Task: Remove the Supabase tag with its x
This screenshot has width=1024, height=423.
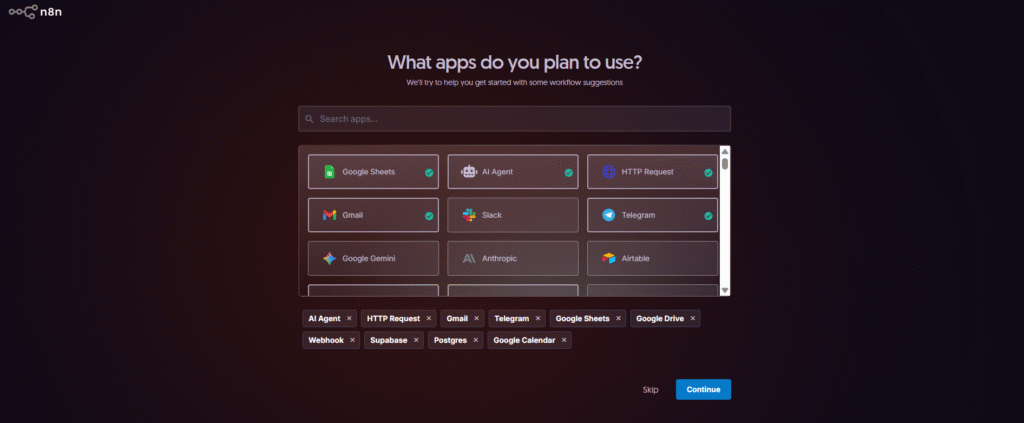Action: tap(418, 340)
